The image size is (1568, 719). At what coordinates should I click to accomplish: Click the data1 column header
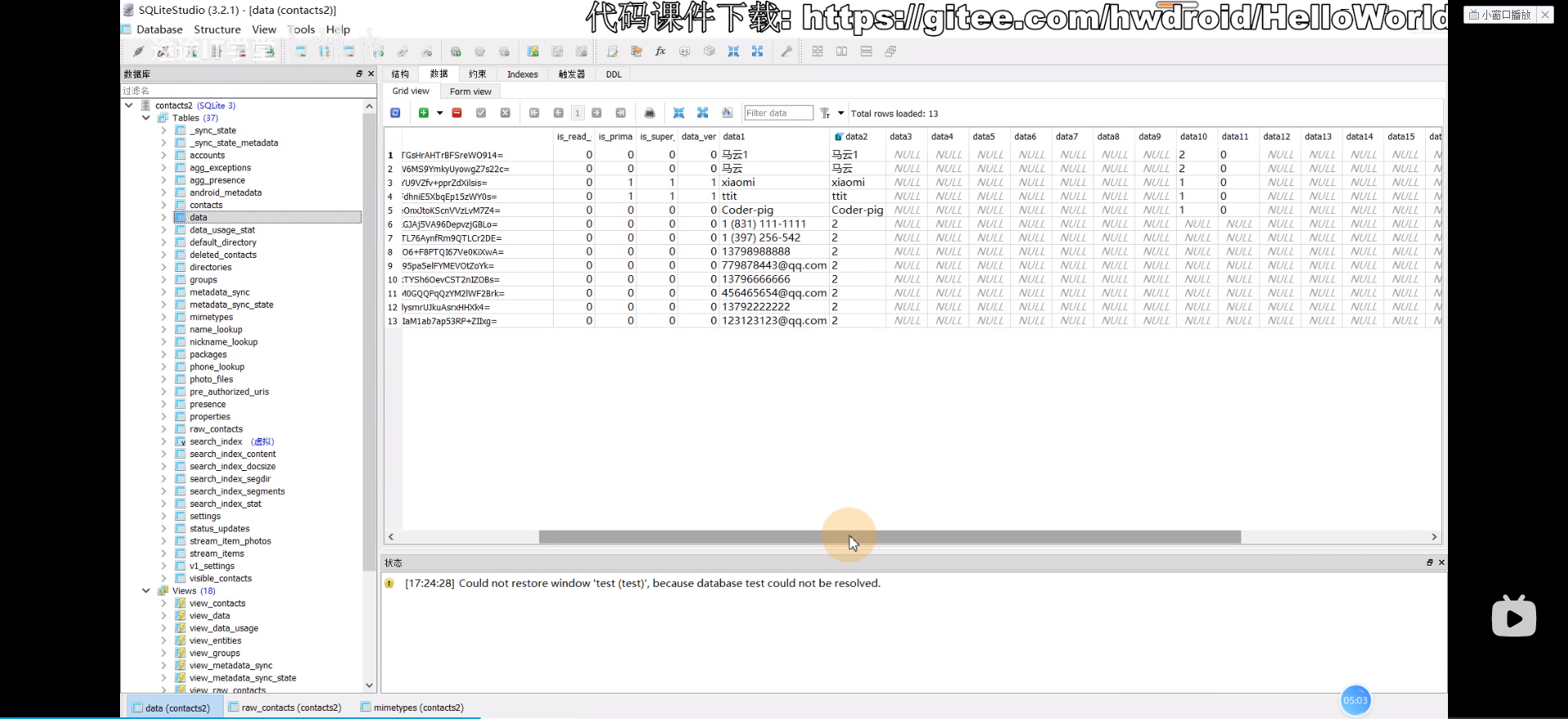point(773,136)
